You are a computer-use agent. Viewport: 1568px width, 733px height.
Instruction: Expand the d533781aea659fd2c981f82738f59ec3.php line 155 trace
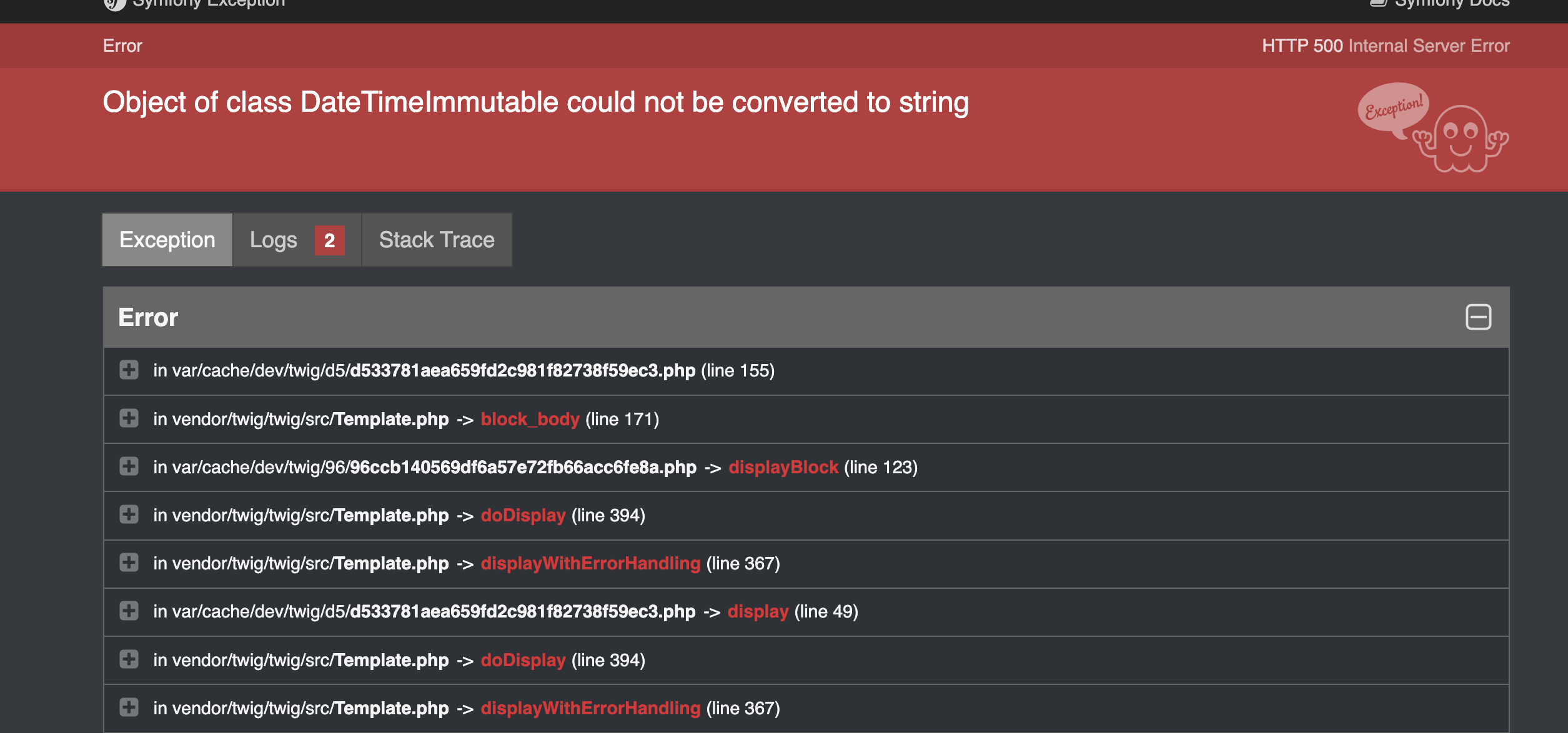pyautogui.click(x=129, y=370)
